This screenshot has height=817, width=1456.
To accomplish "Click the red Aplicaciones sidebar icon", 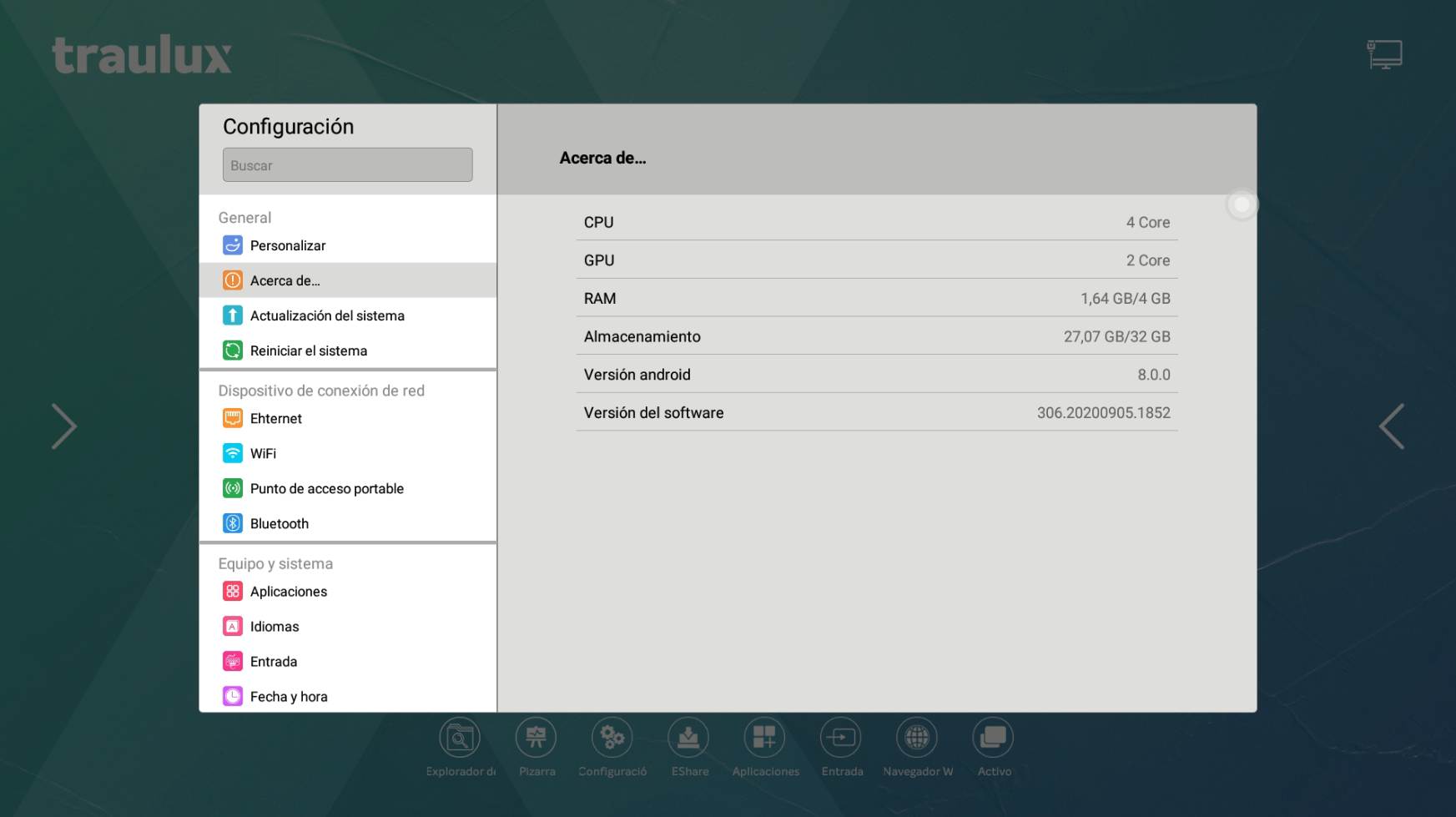I will 233,592.
